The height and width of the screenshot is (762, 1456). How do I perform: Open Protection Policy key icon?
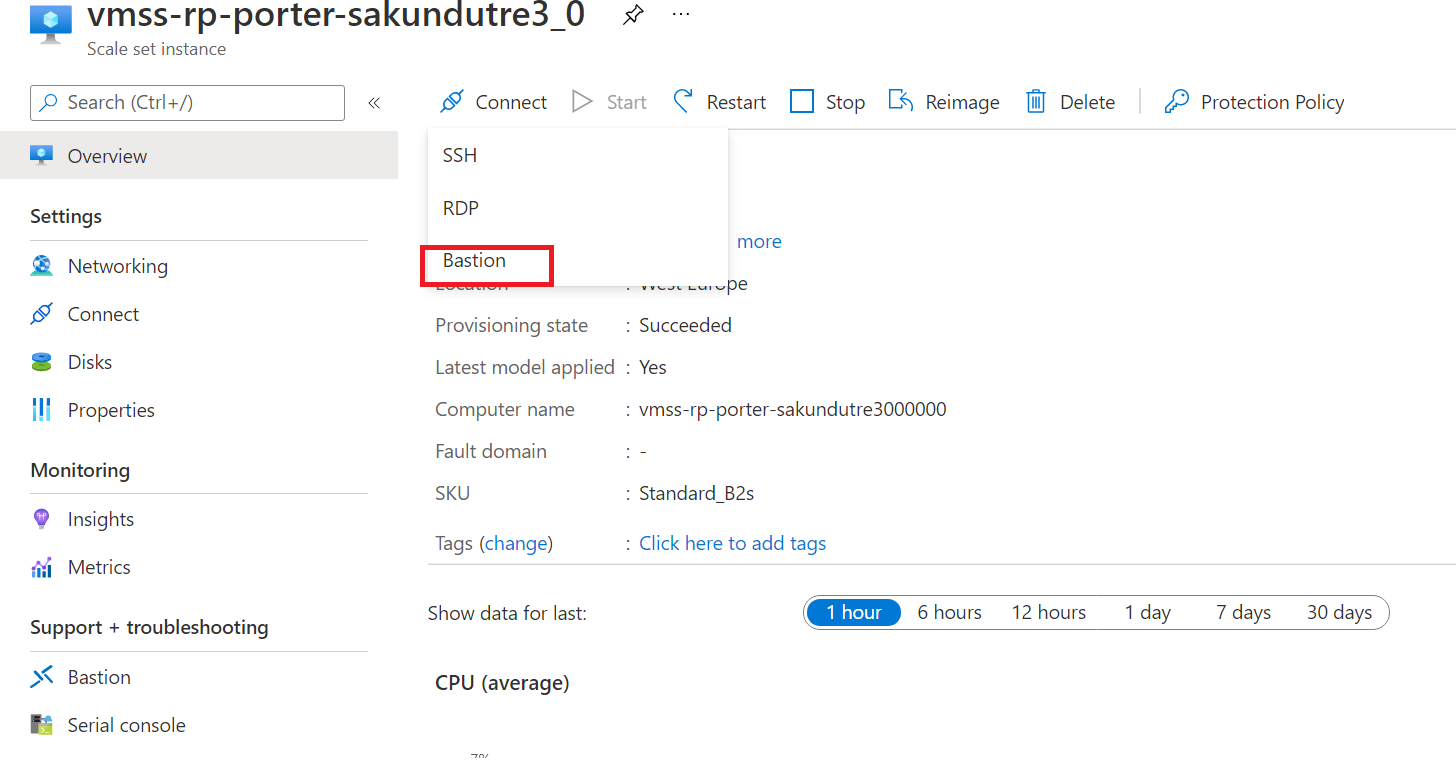click(1177, 102)
